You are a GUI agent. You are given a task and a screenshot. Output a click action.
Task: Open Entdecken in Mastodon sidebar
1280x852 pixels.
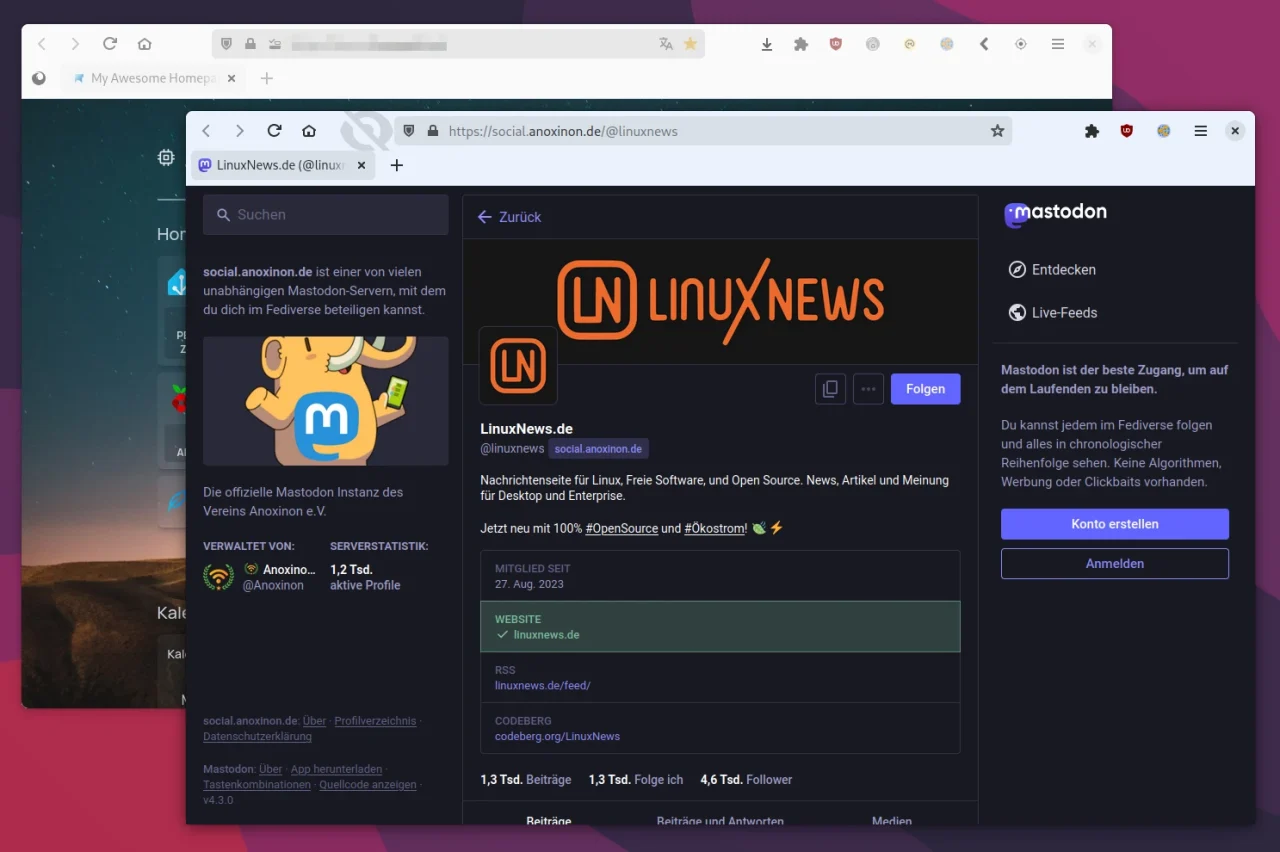[x=1052, y=270]
